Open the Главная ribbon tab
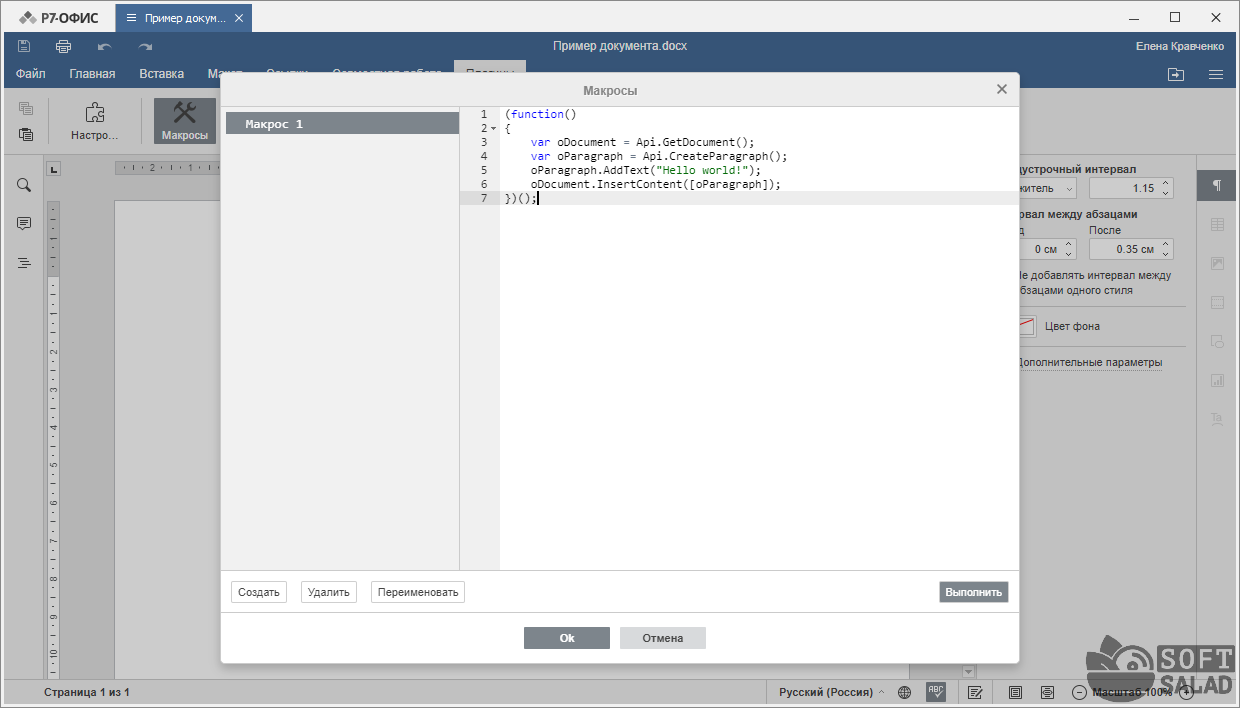Viewport: 1240px width, 708px height. [92, 74]
